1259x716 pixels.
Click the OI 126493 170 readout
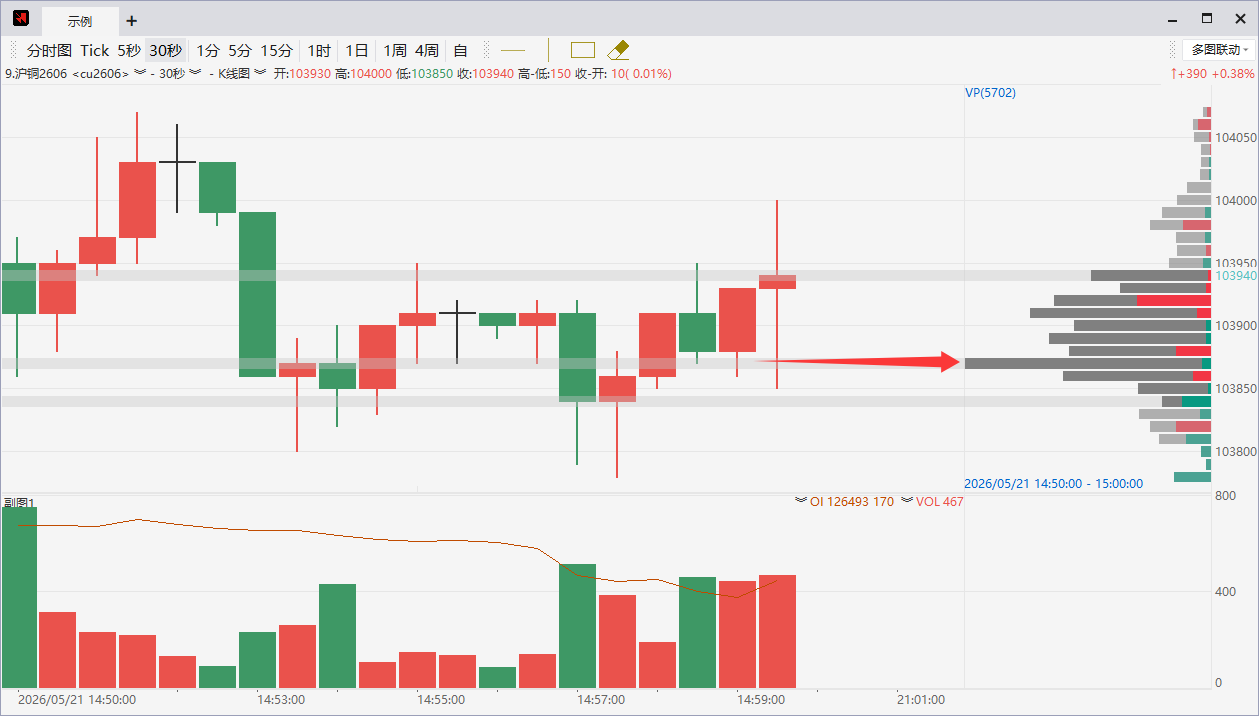tap(852, 501)
